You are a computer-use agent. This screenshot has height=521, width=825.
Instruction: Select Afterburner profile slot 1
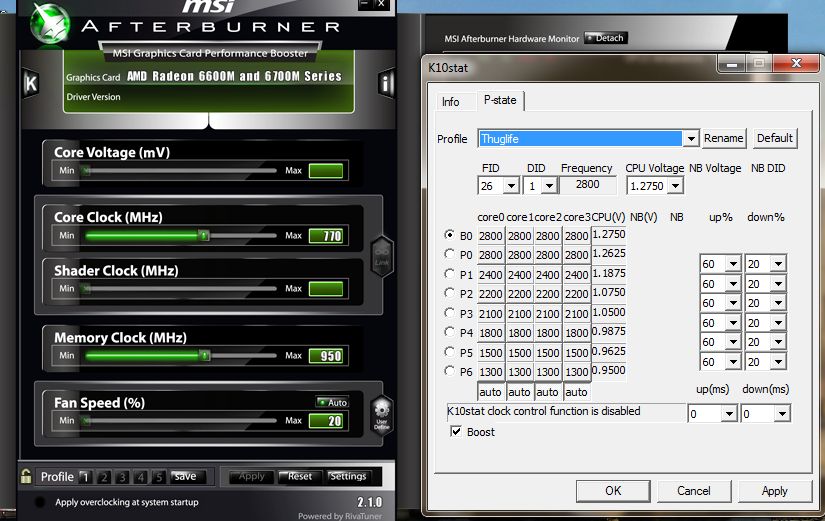[85, 477]
